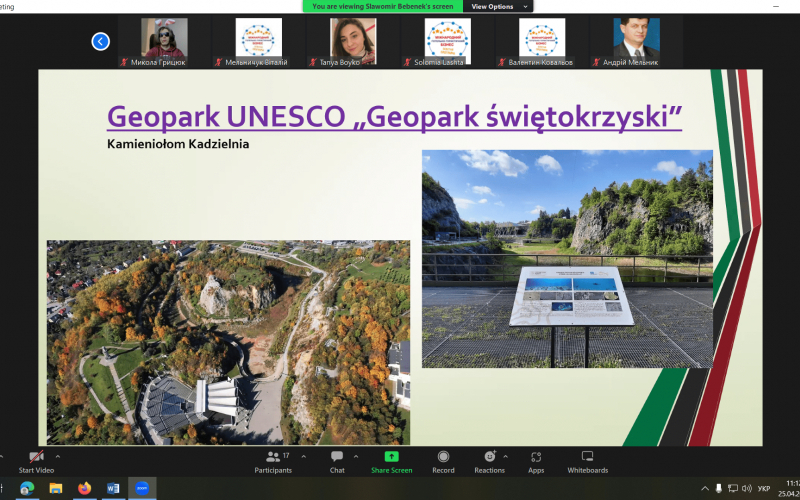This screenshot has width=800, height=500.
Task: Click the muted mic icon beside Мельничук Віталій
Action: (x=218, y=62)
